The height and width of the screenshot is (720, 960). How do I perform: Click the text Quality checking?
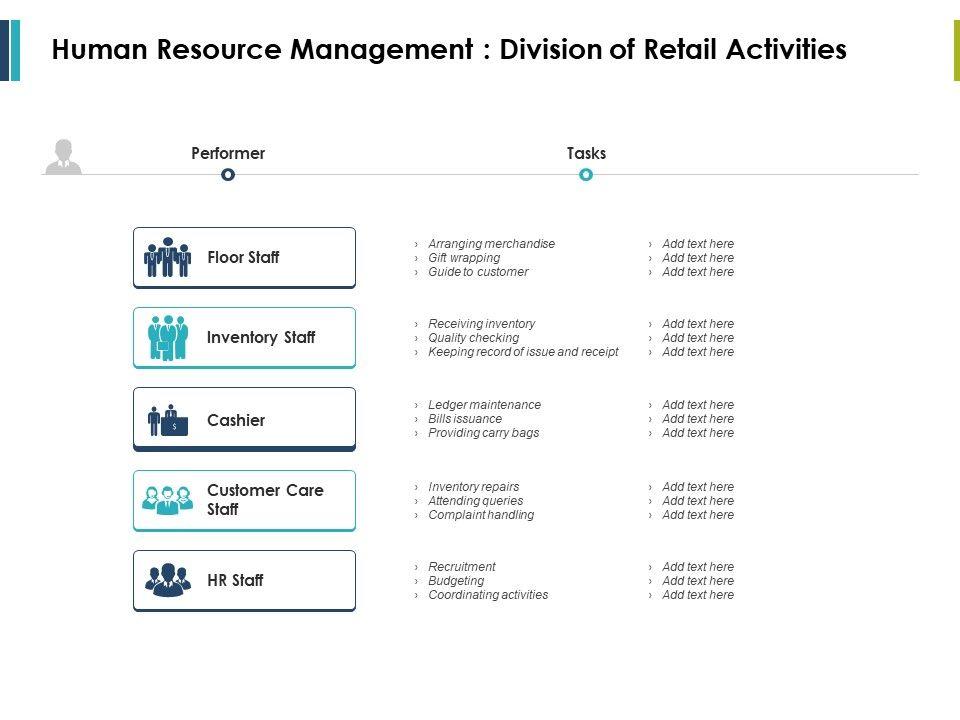[x=473, y=338]
